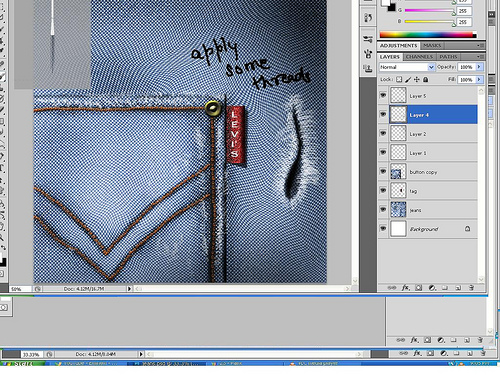Select the Layer 2 row

428,133
